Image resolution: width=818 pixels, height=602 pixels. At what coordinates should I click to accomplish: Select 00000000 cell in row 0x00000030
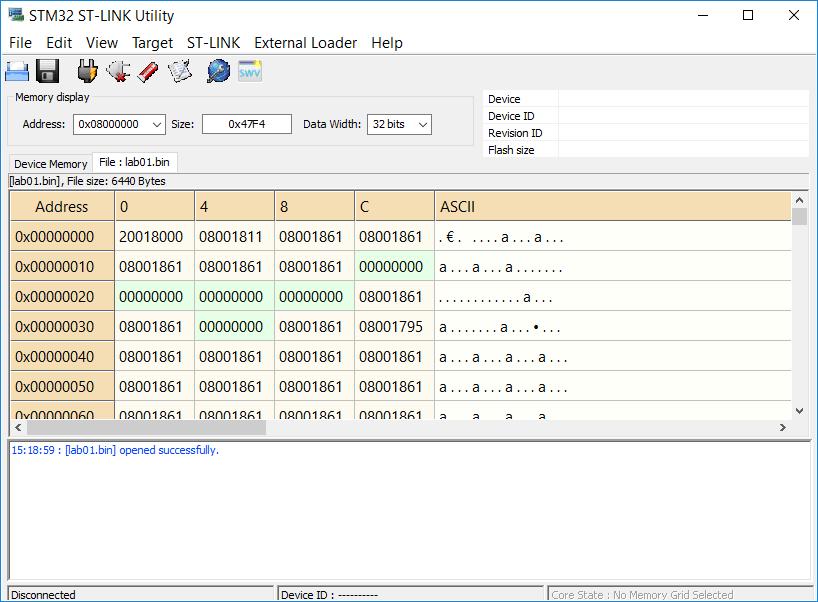point(235,327)
